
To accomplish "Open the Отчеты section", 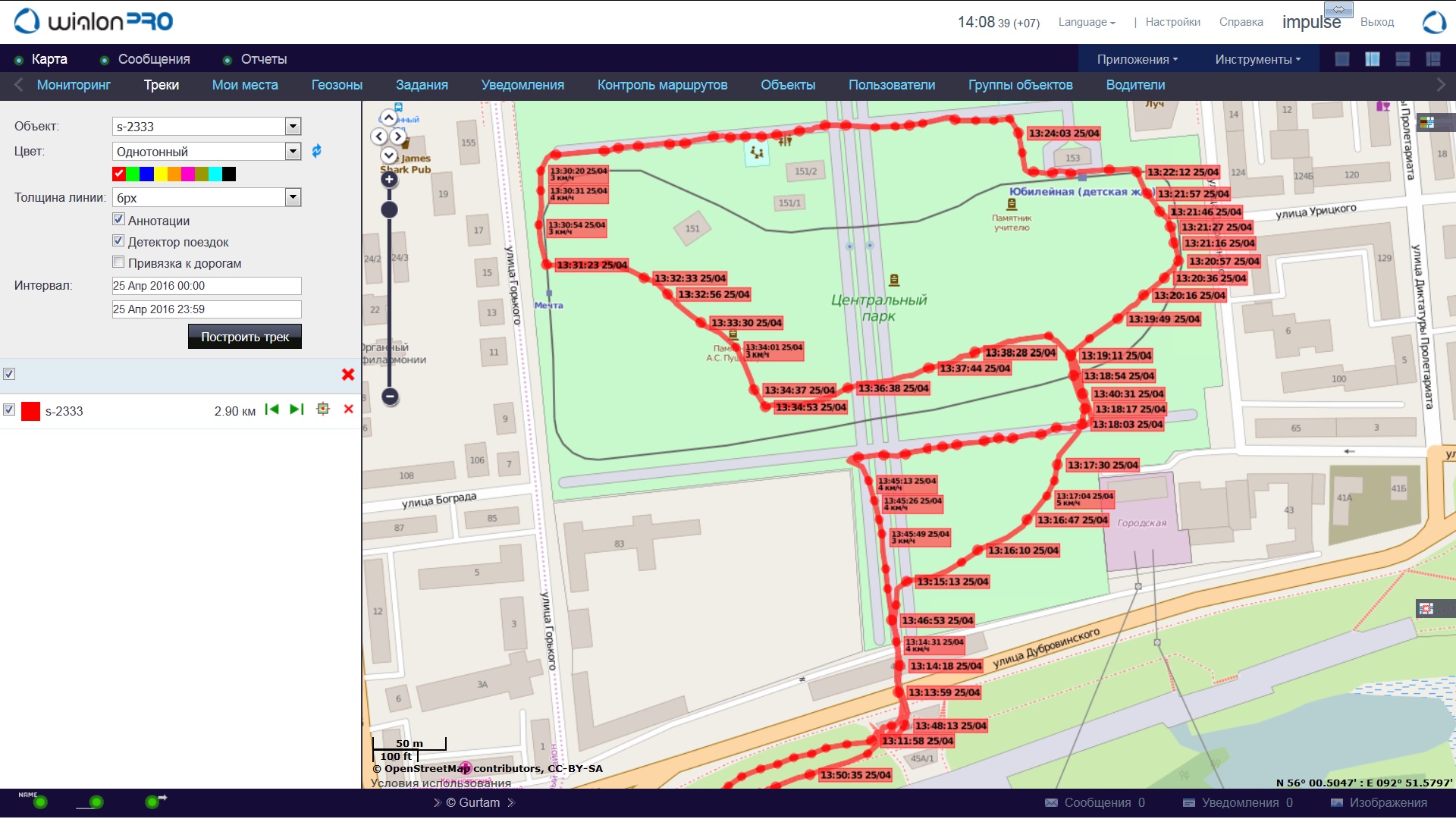I will coord(263,59).
